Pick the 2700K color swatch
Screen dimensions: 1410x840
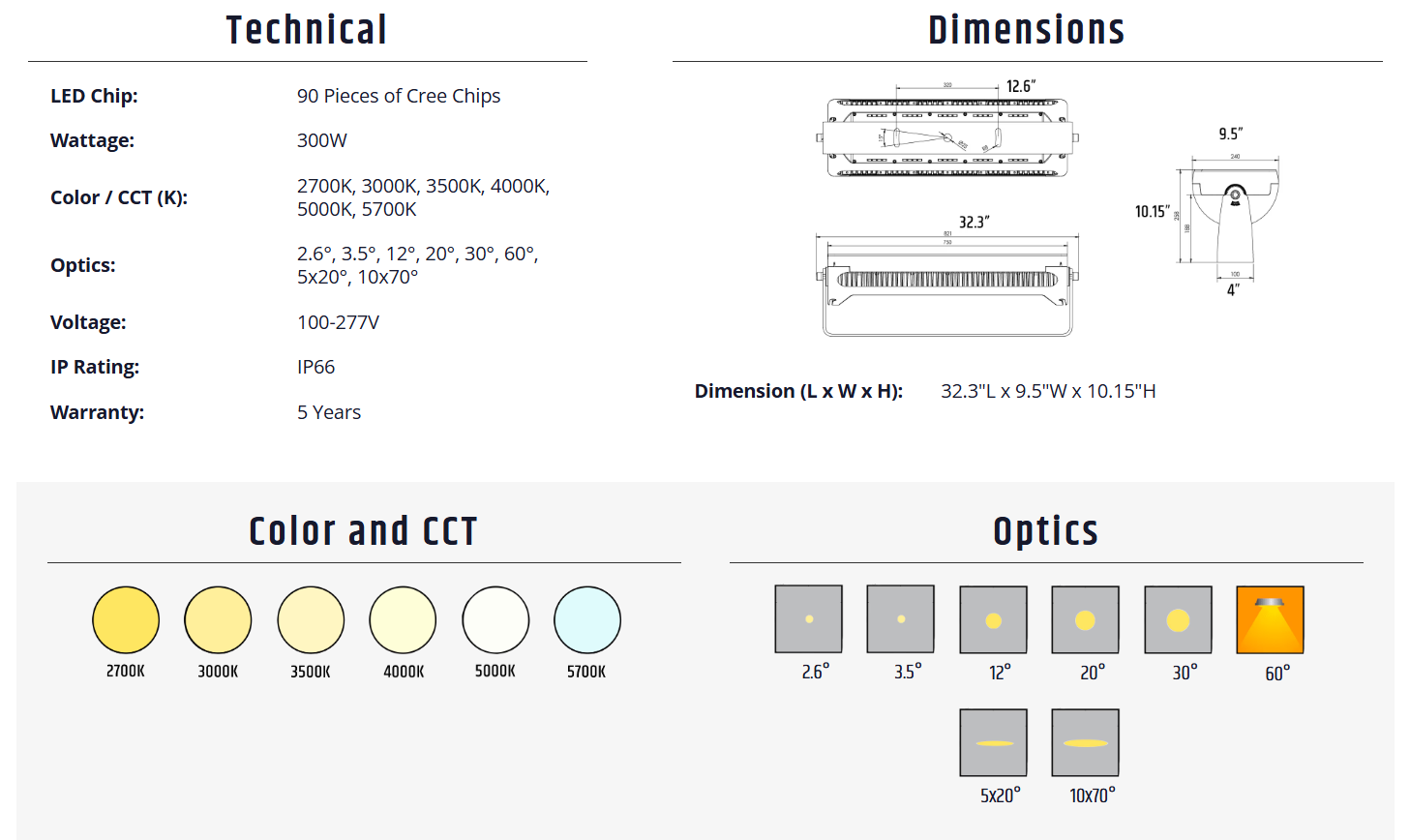tap(126, 619)
